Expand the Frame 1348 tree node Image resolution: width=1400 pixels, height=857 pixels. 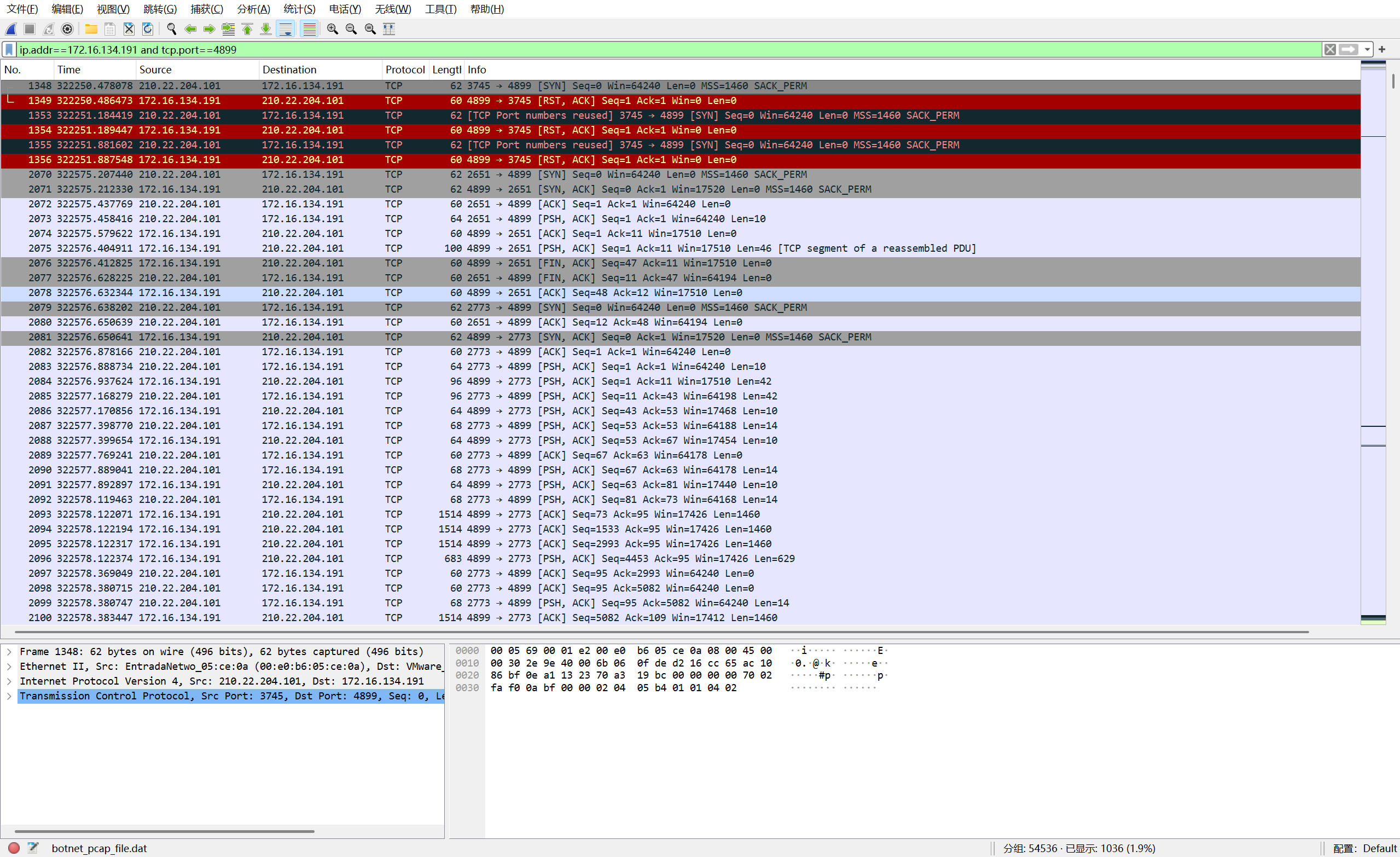[9, 652]
